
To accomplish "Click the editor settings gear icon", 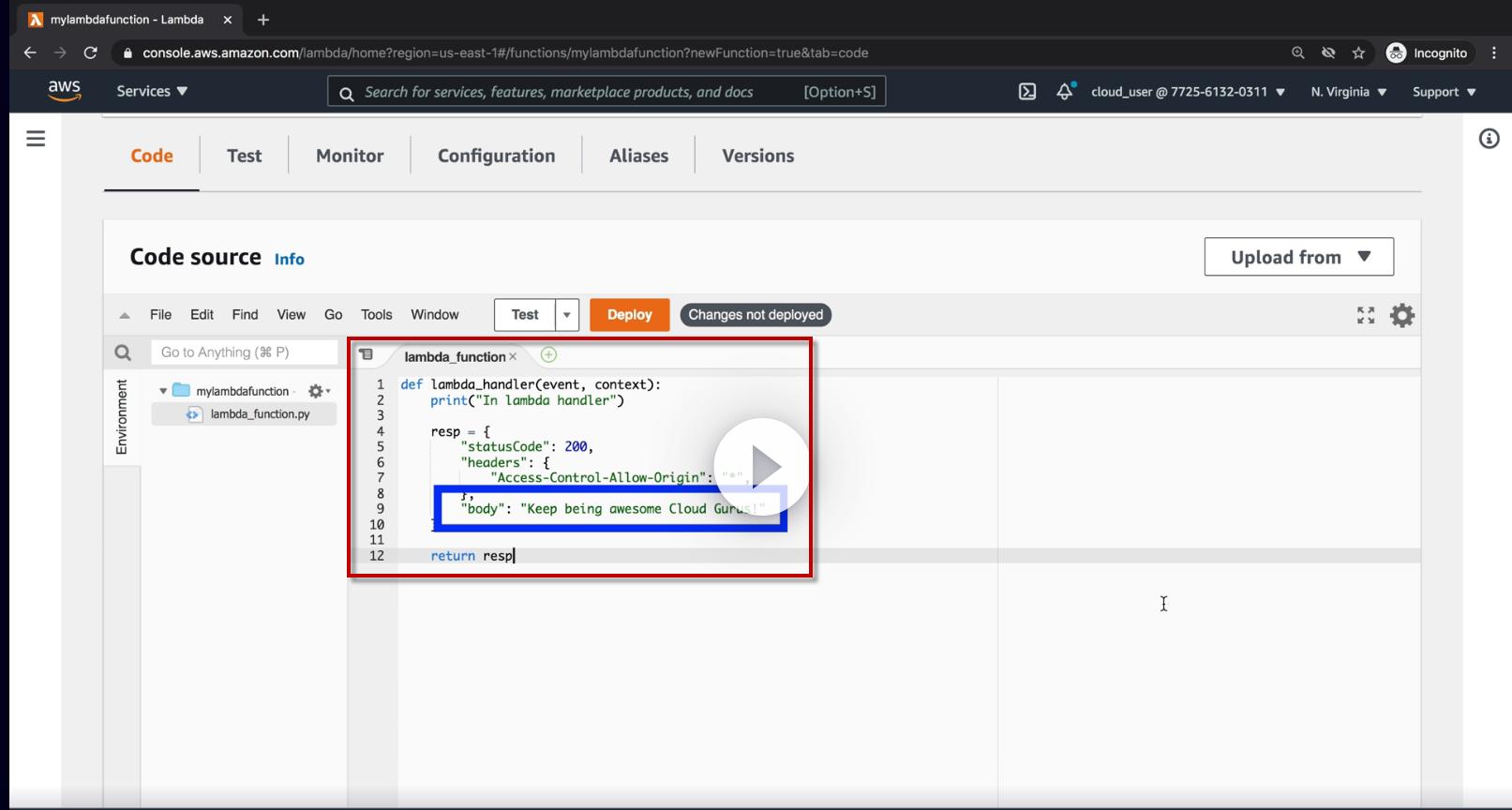I will pos(1401,316).
